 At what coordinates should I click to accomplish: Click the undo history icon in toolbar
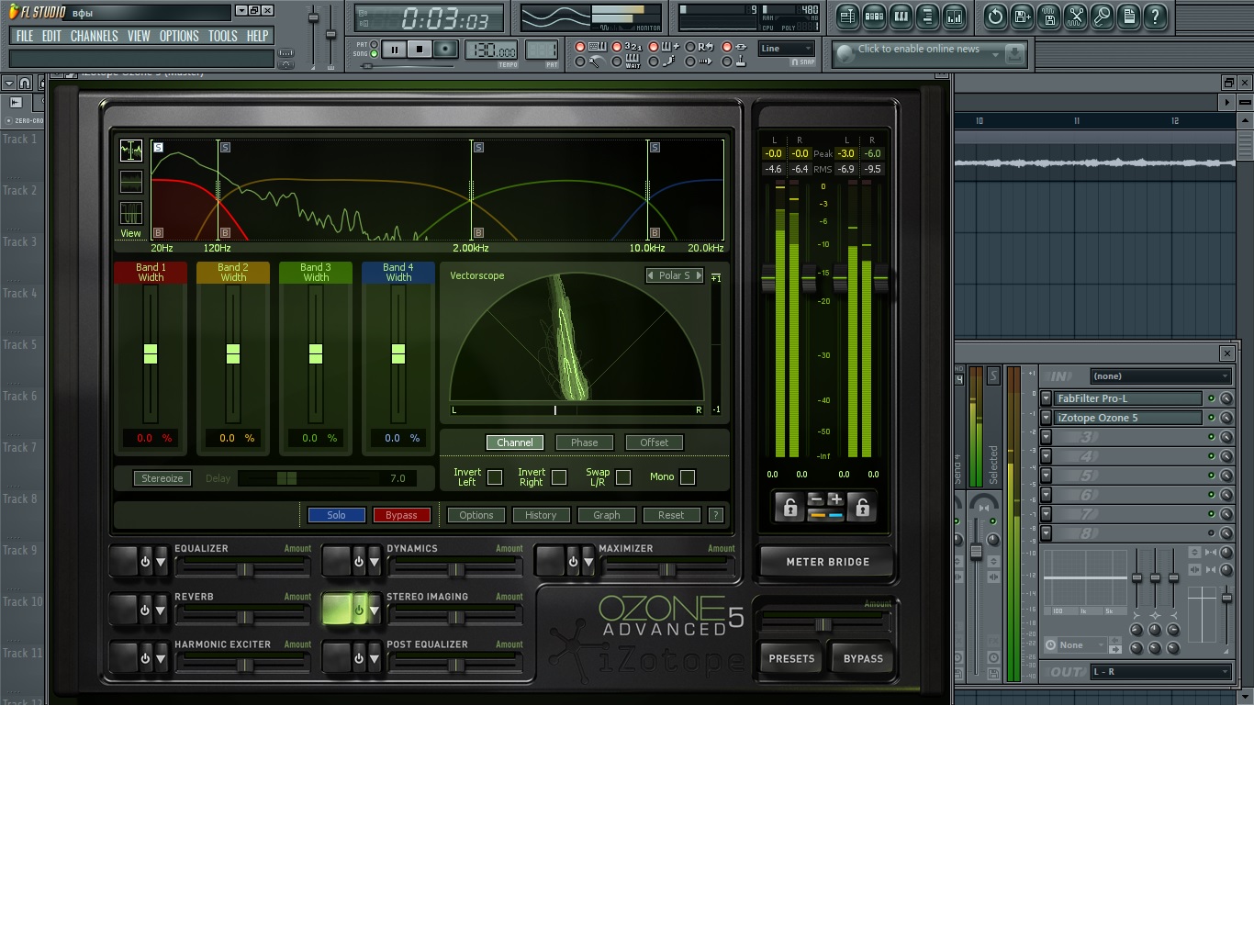(995, 16)
